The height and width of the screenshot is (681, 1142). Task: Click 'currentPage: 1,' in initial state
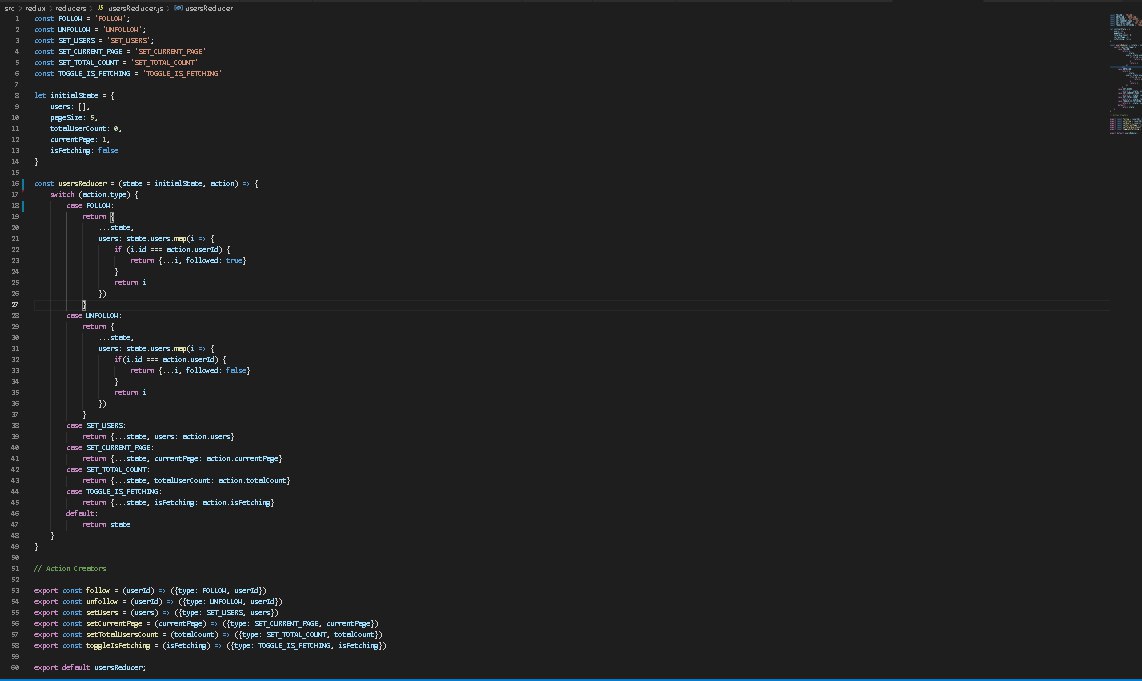(x=80, y=139)
